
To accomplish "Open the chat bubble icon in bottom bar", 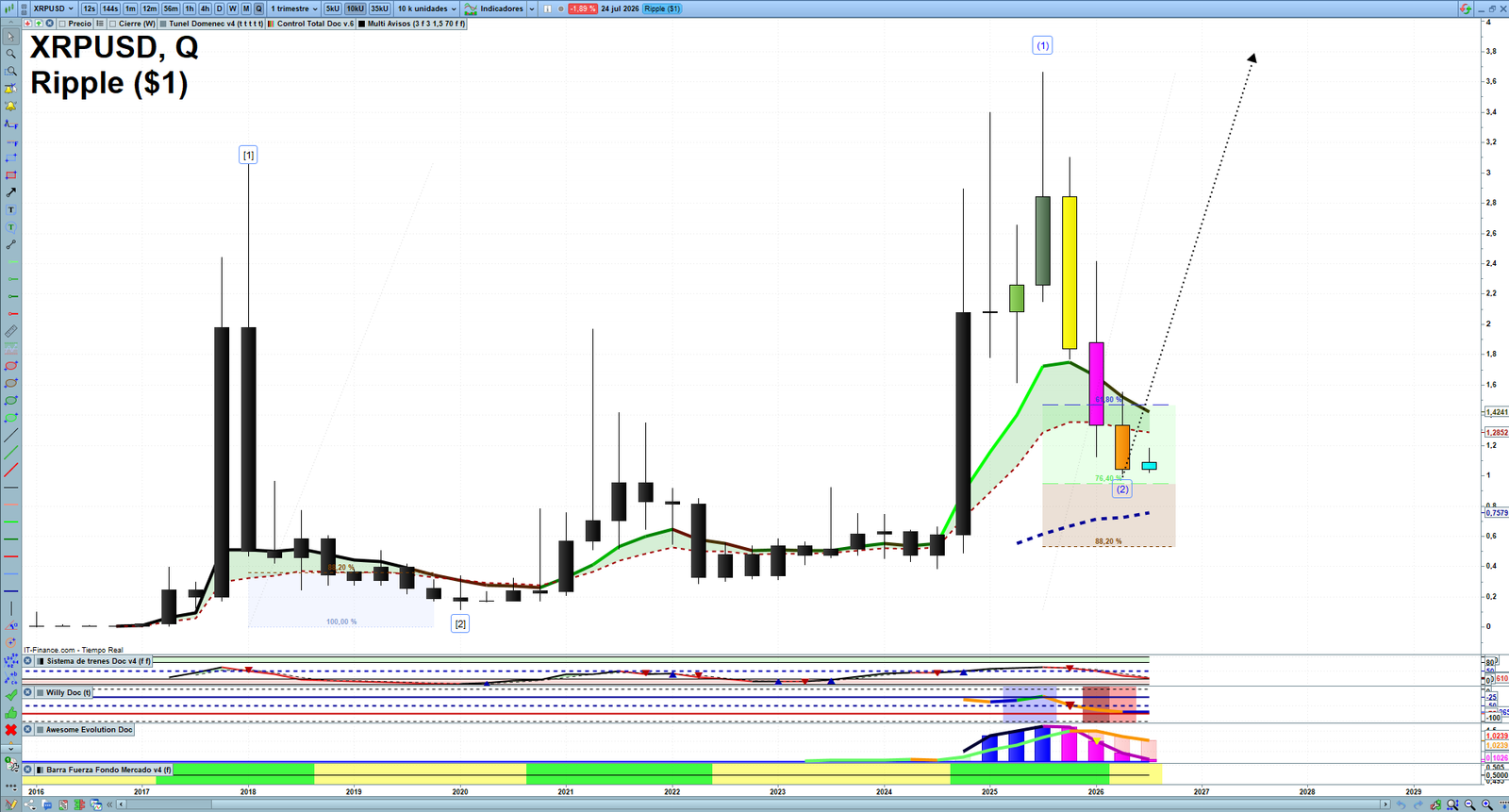I will click(46, 804).
